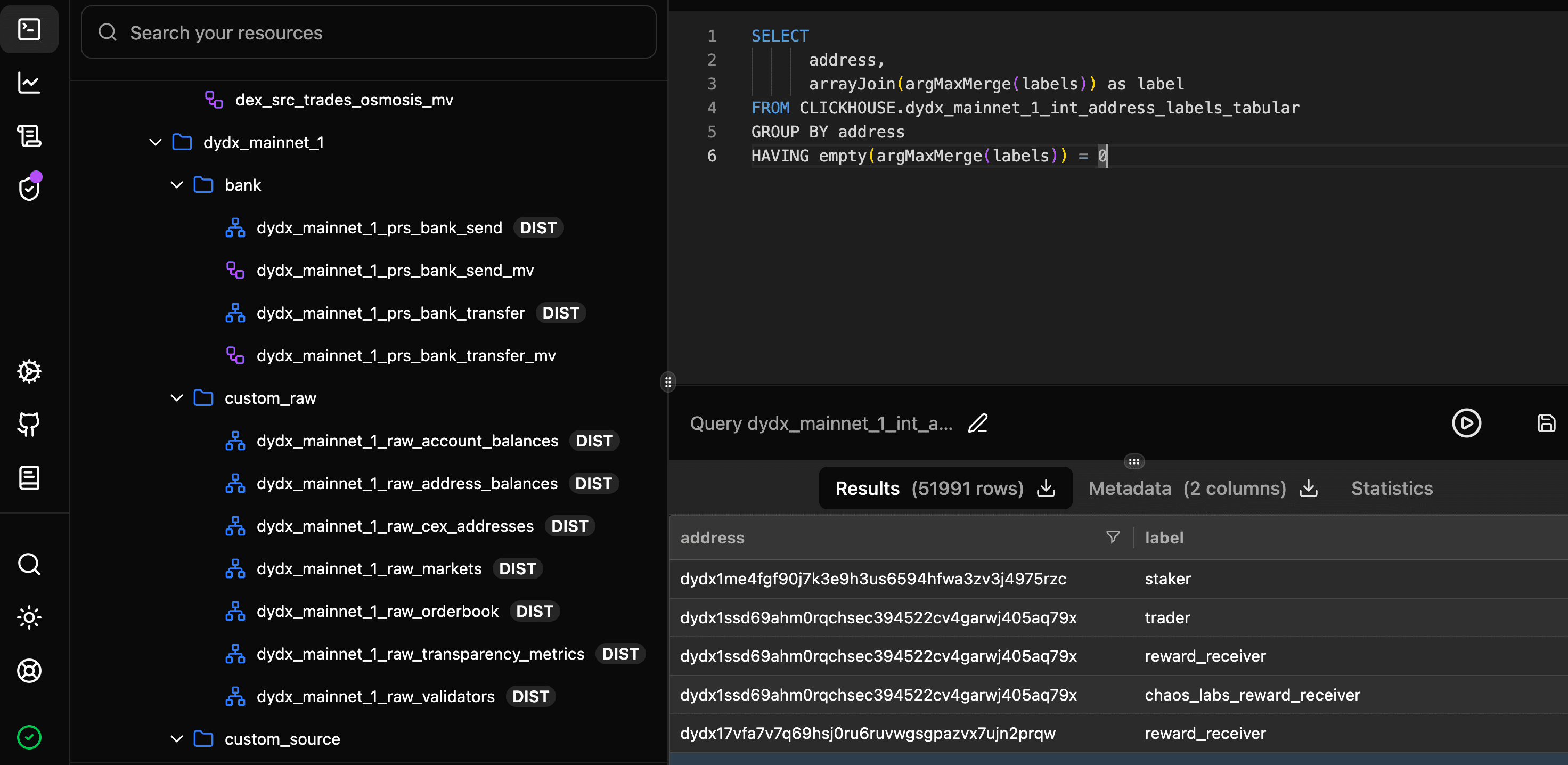This screenshot has width=1568, height=765.
Task: Open settings via the gear icon
Action: (29, 371)
